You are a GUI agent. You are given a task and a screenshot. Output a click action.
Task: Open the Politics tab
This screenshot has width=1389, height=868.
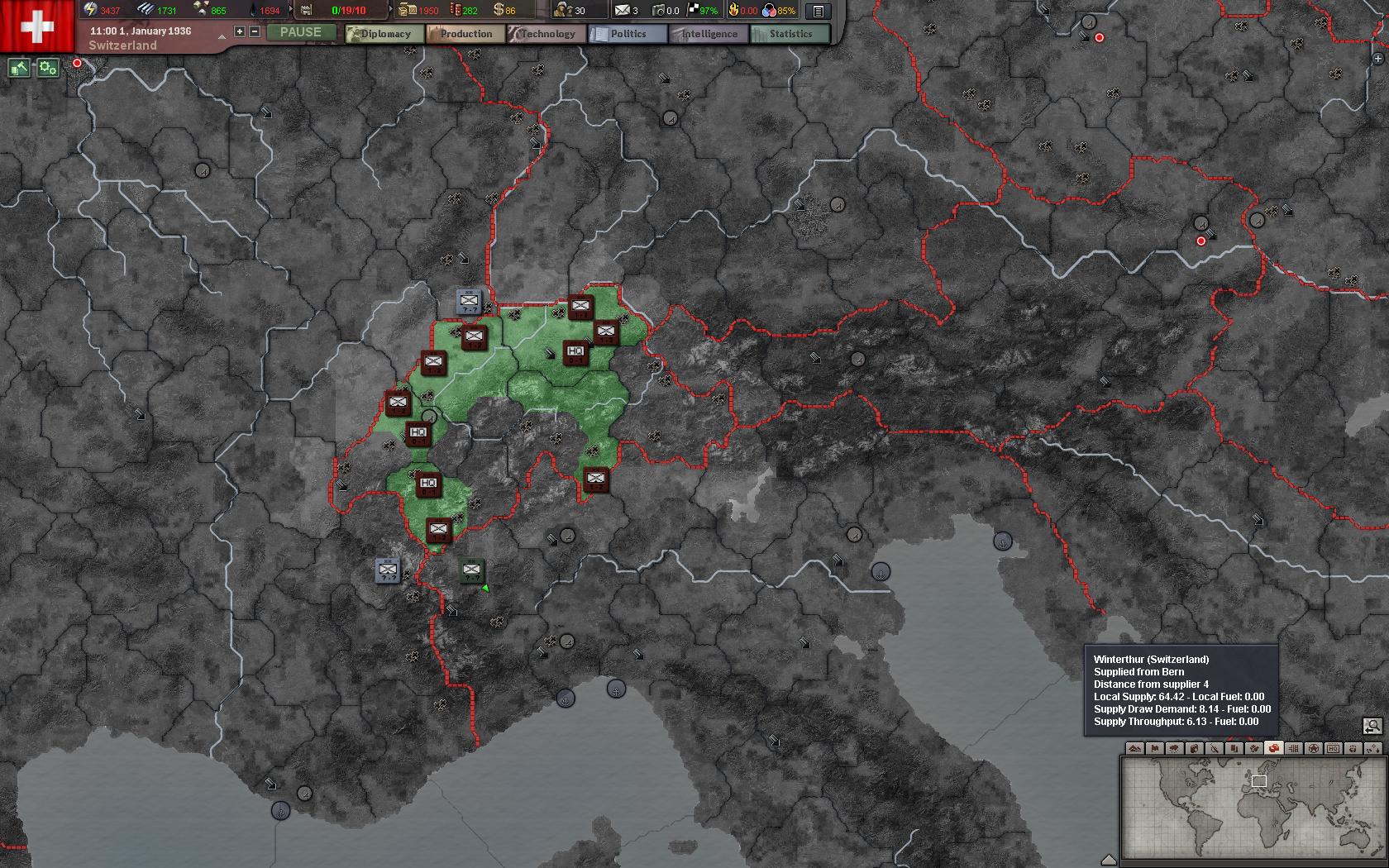coord(628,34)
